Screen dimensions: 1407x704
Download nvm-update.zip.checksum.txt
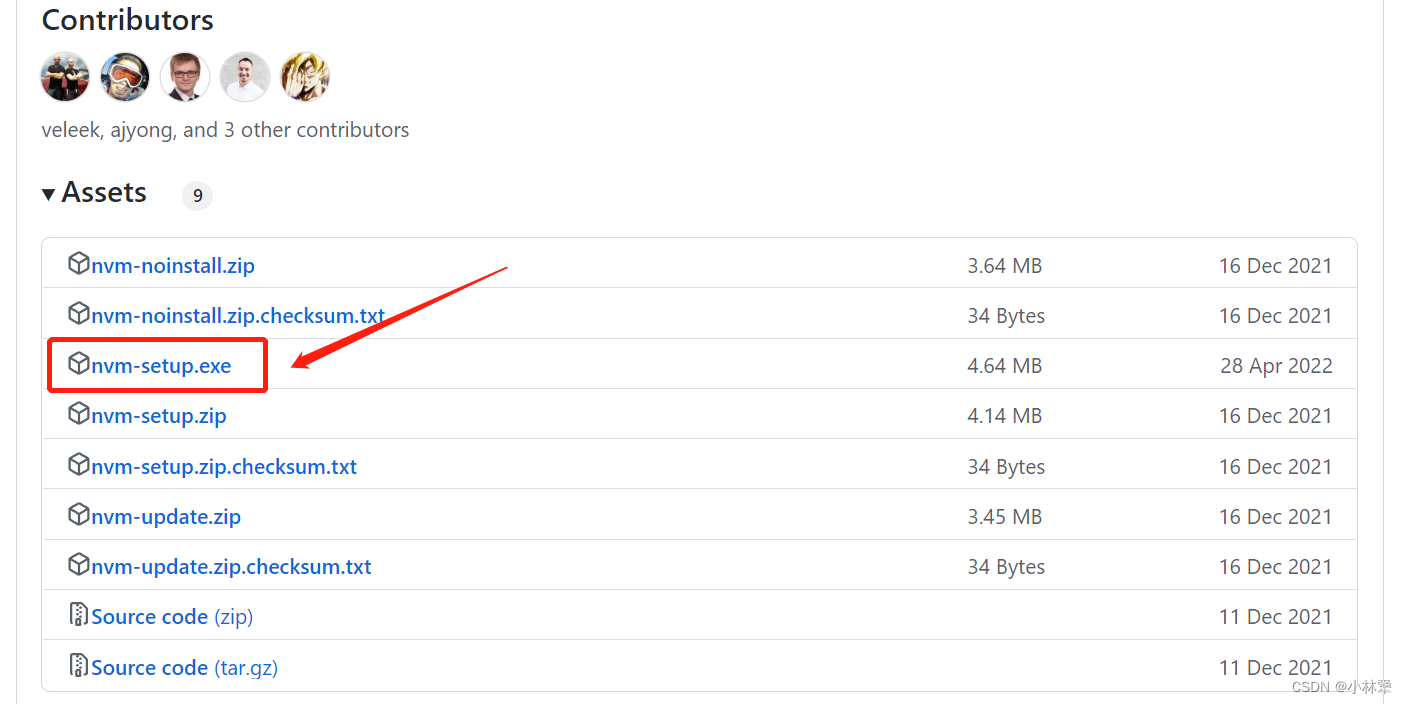coord(231,567)
